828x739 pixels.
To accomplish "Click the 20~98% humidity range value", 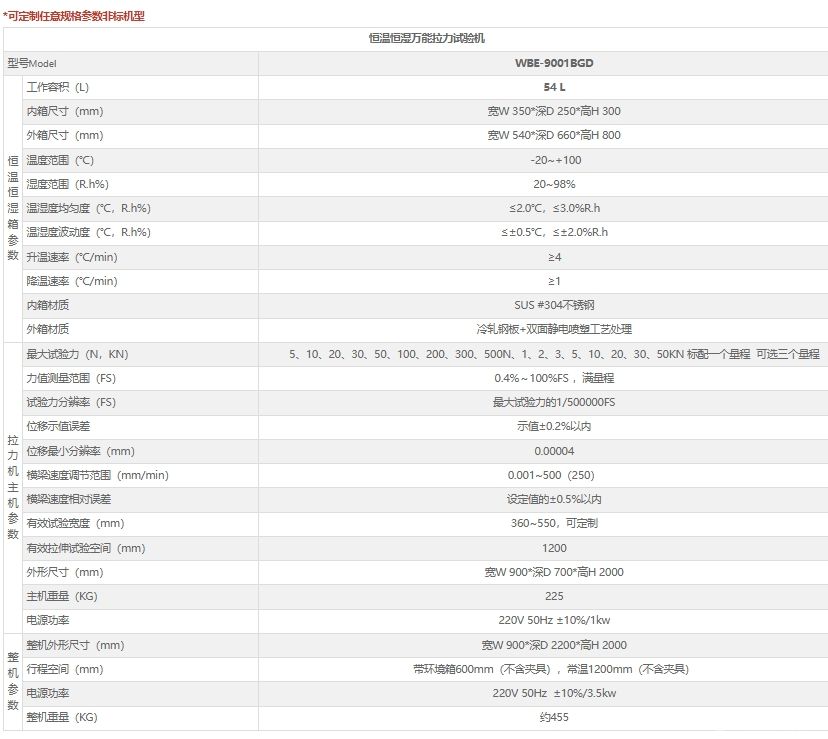I will (x=554, y=184).
